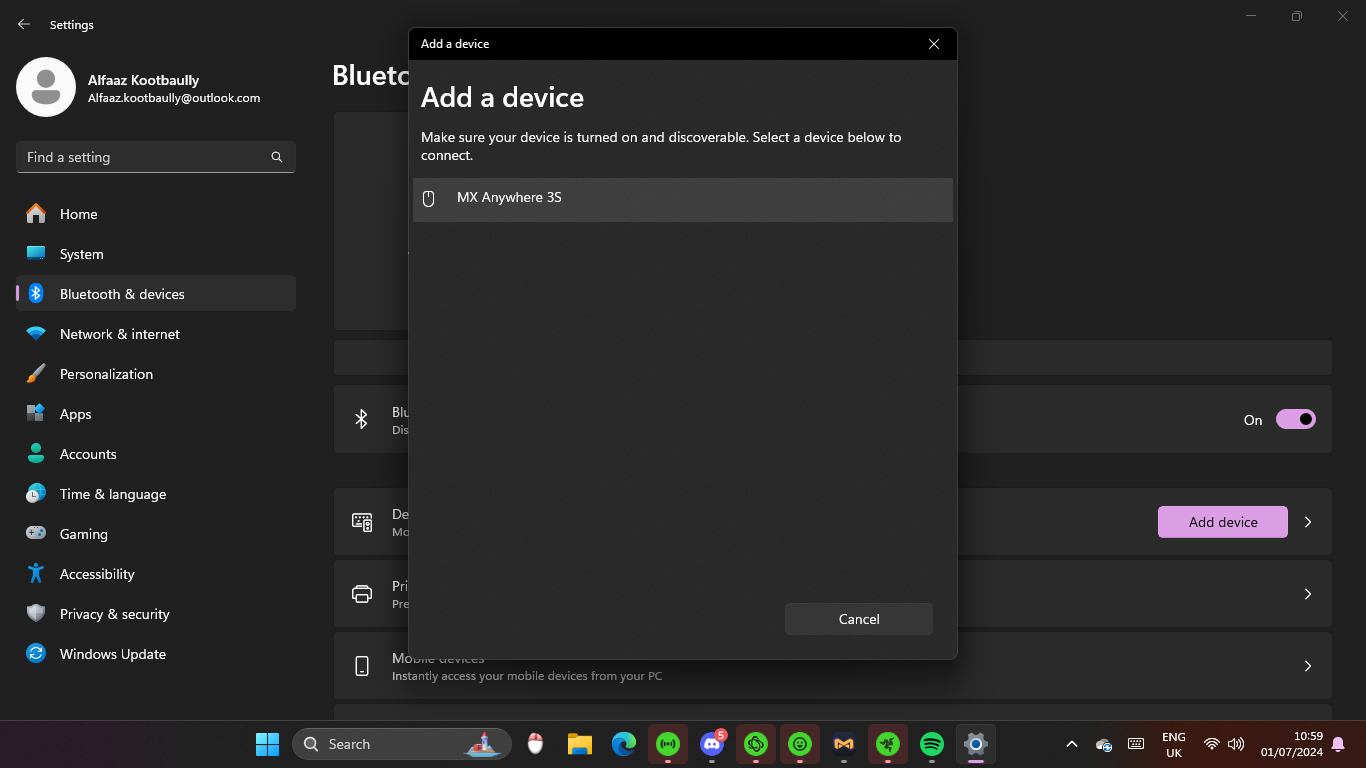Cancel the Add a device dialog
The height and width of the screenshot is (768, 1366).
(x=859, y=619)
